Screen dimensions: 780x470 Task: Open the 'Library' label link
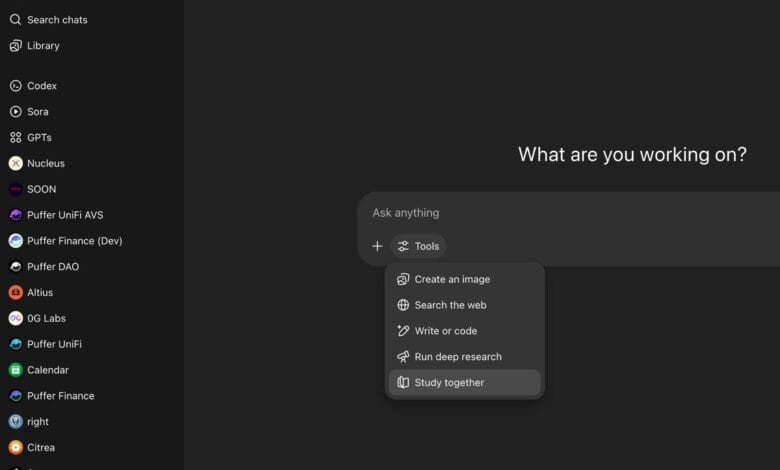click(43, 46)
